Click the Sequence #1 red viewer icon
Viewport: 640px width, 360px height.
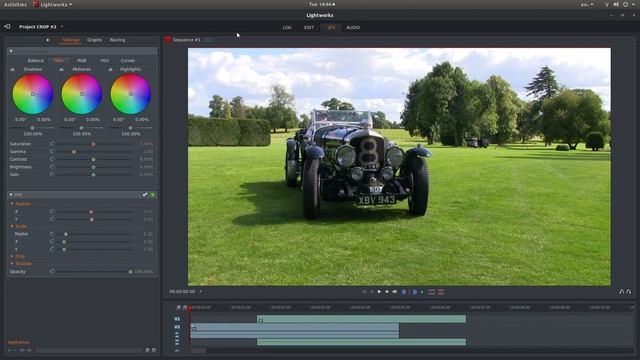tap(168, 40)
